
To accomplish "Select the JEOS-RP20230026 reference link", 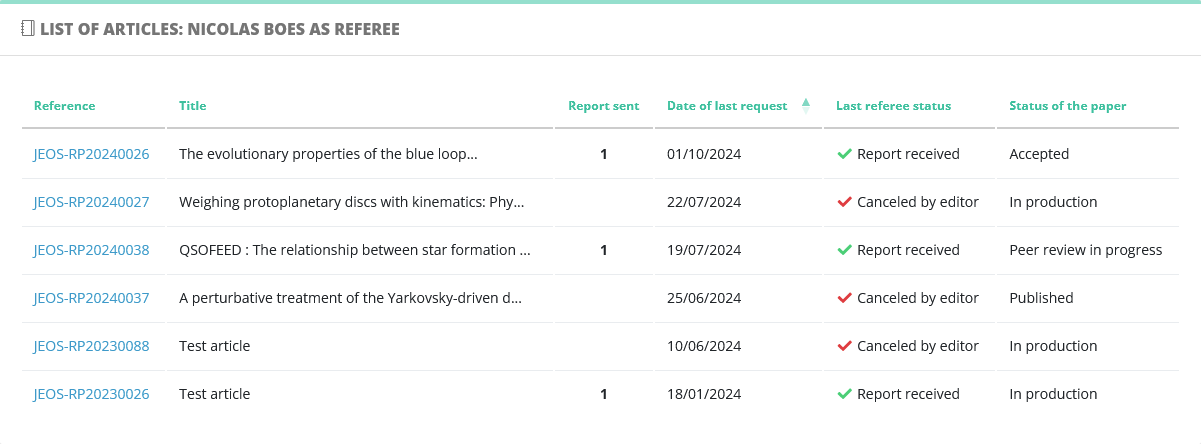I will pyautogui.click(x=91, y=394).
